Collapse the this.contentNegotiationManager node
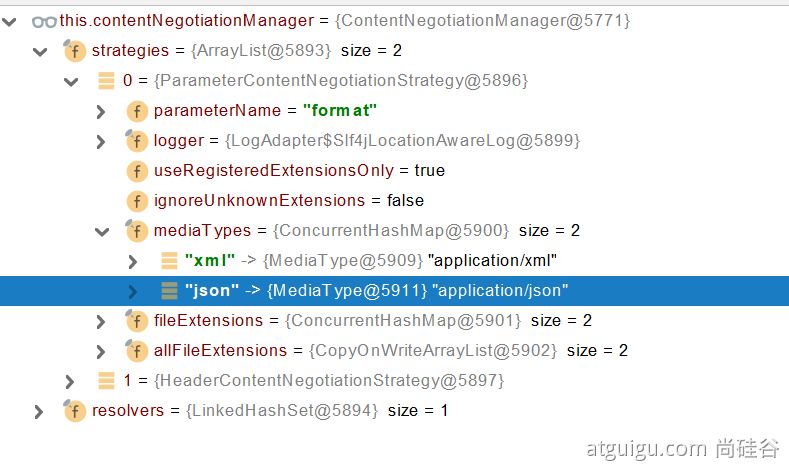Screen dimensions: 789x470 pos(10,20)
